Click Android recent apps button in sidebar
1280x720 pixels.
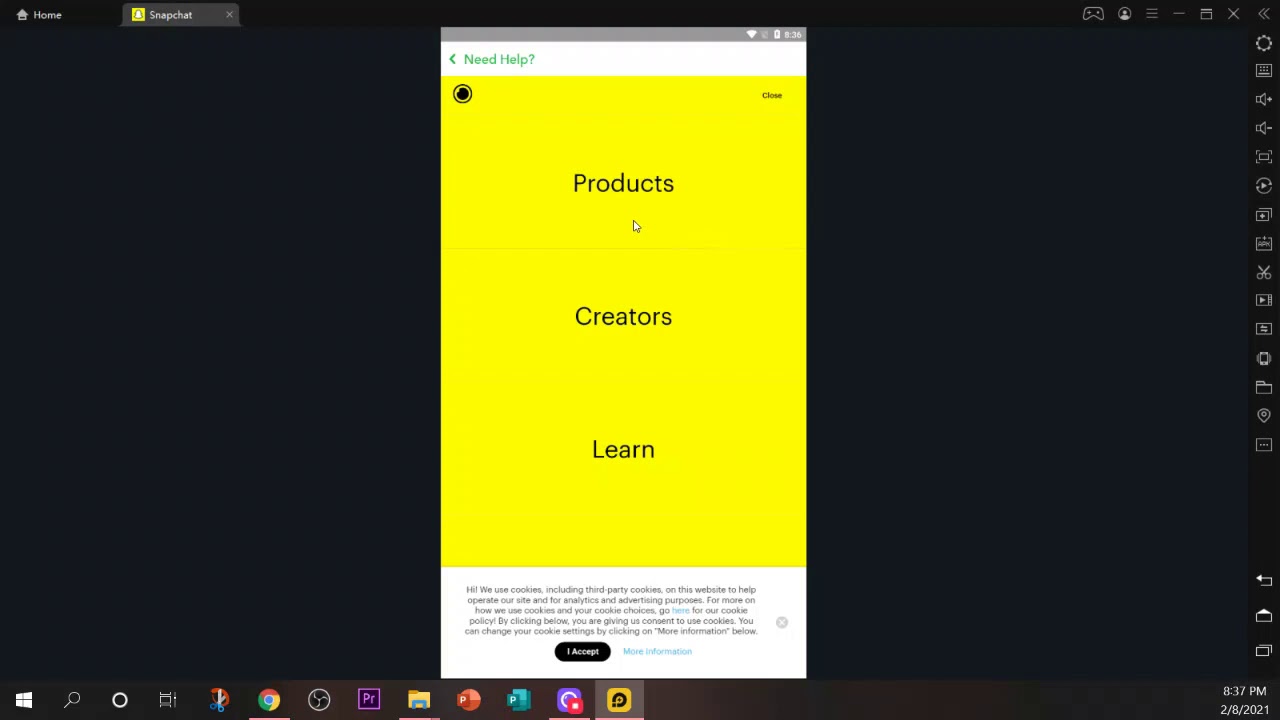[1264, 650]
